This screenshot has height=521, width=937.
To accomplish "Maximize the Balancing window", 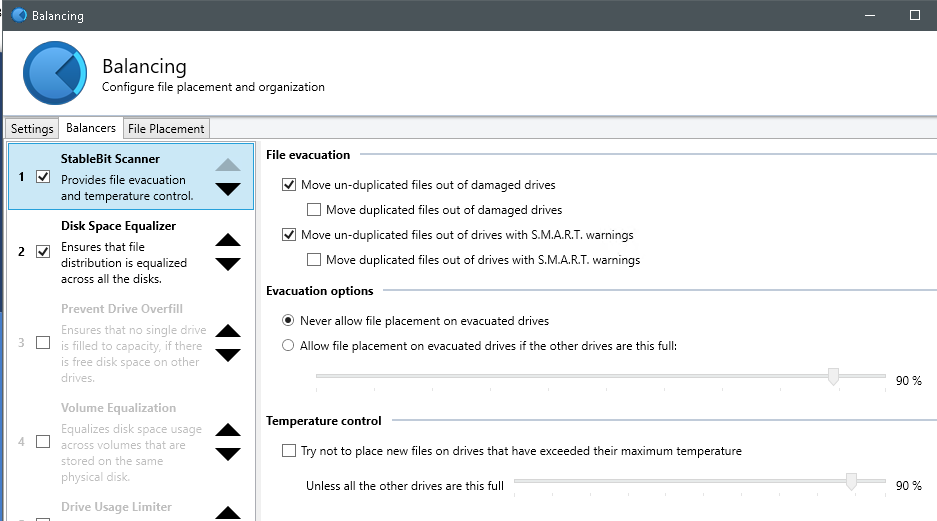I will 915,15.
